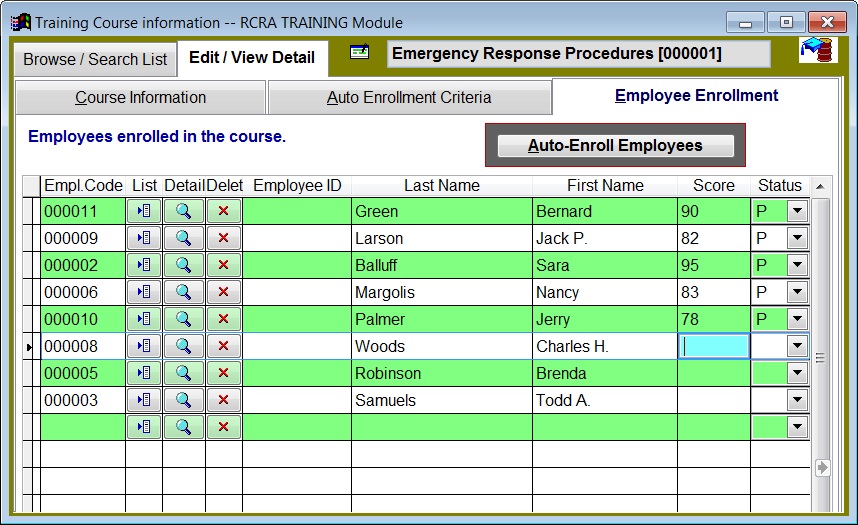Select the Empl.Code cell 000009
Image resolution: width=858 pixels, height=525 pixels.
83,238
